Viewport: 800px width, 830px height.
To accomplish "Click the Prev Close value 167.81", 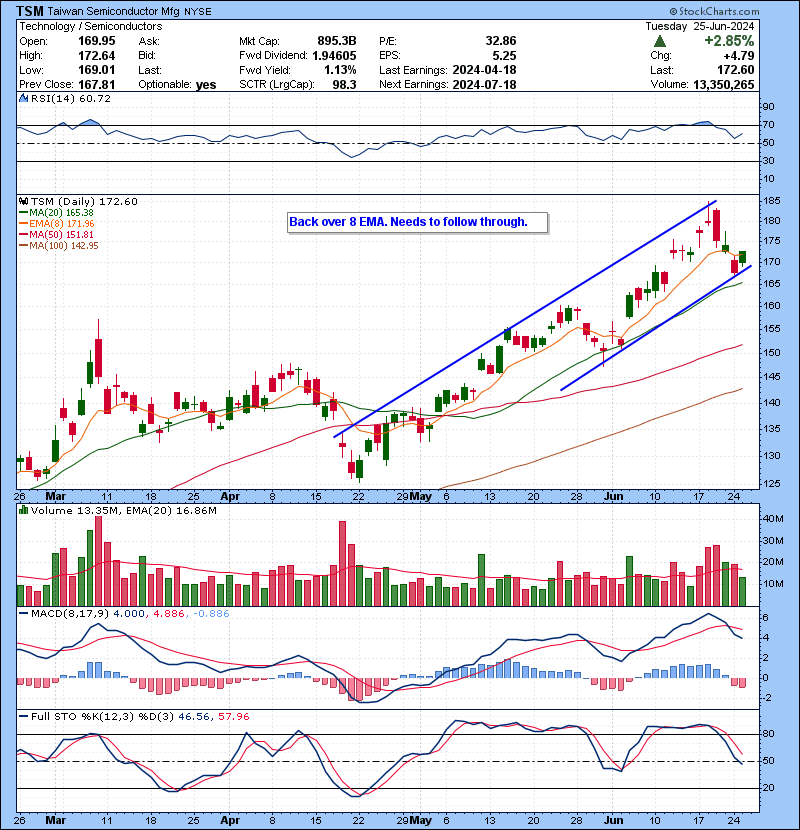I will tap(96, 84).
